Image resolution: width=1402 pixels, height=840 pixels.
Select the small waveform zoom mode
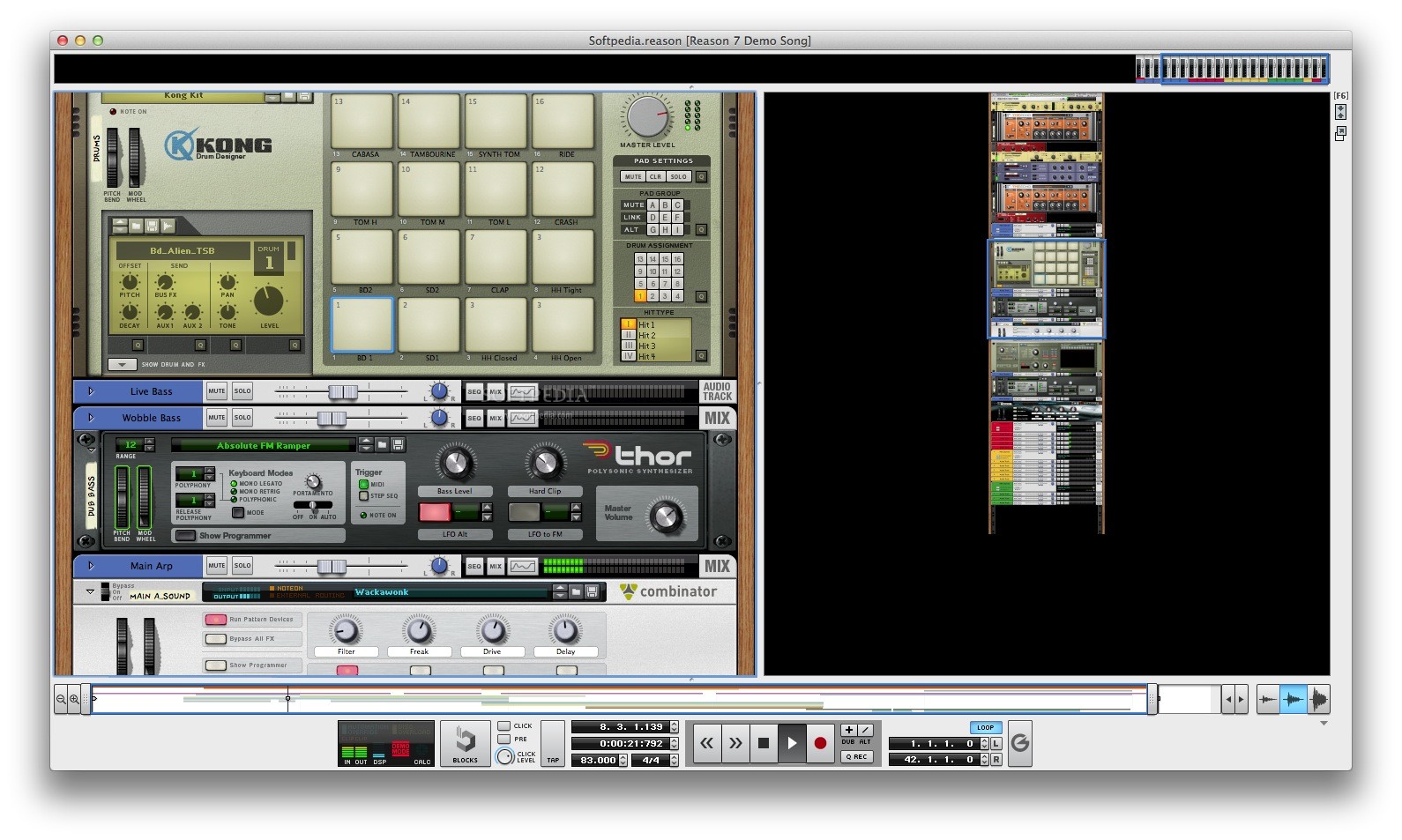point(1268,699)
